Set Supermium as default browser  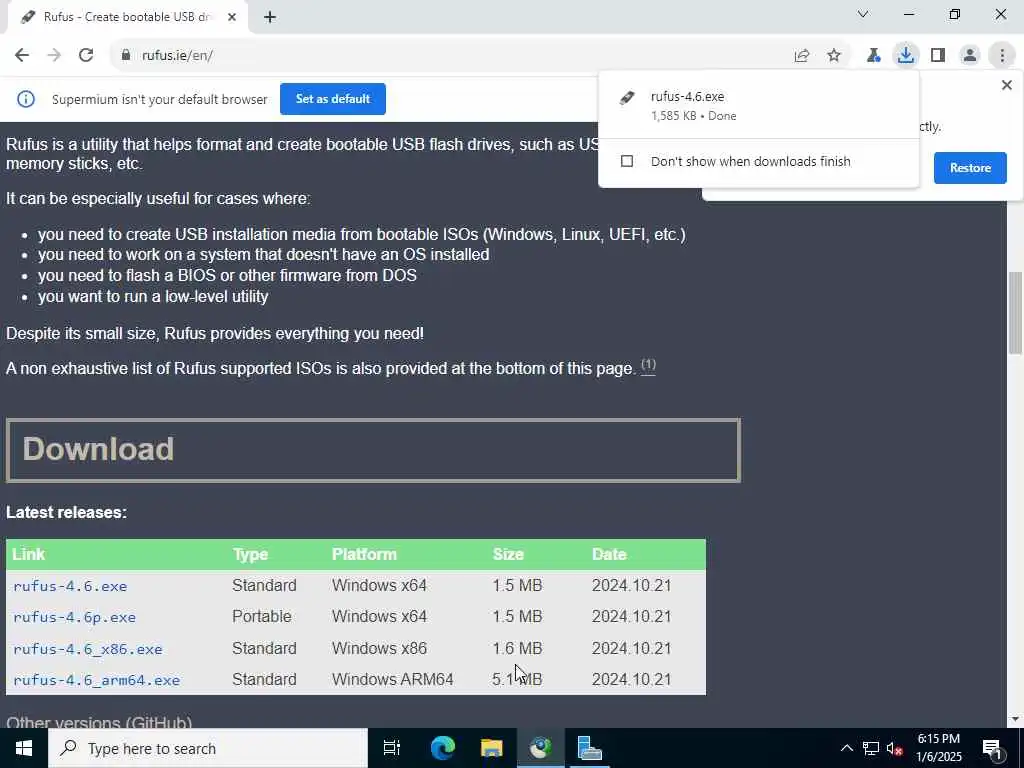click(x=332, y=99)
